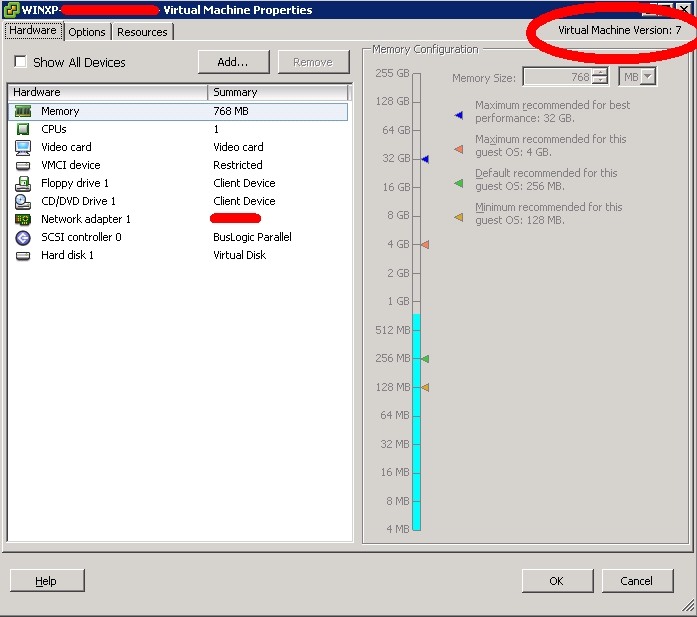Click the Floppy drive 1 icon
Image resolution: width=697 pixels, height=617 pixels.
pyautogui.click(x=23, y=184)
